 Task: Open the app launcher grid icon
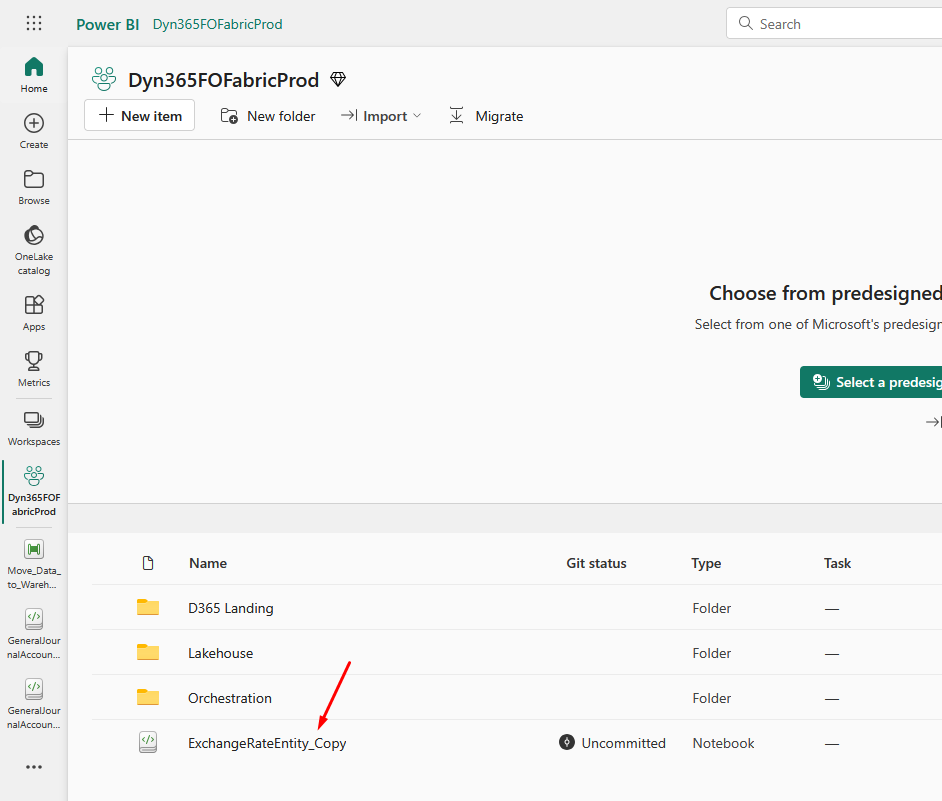coord(34,23)
